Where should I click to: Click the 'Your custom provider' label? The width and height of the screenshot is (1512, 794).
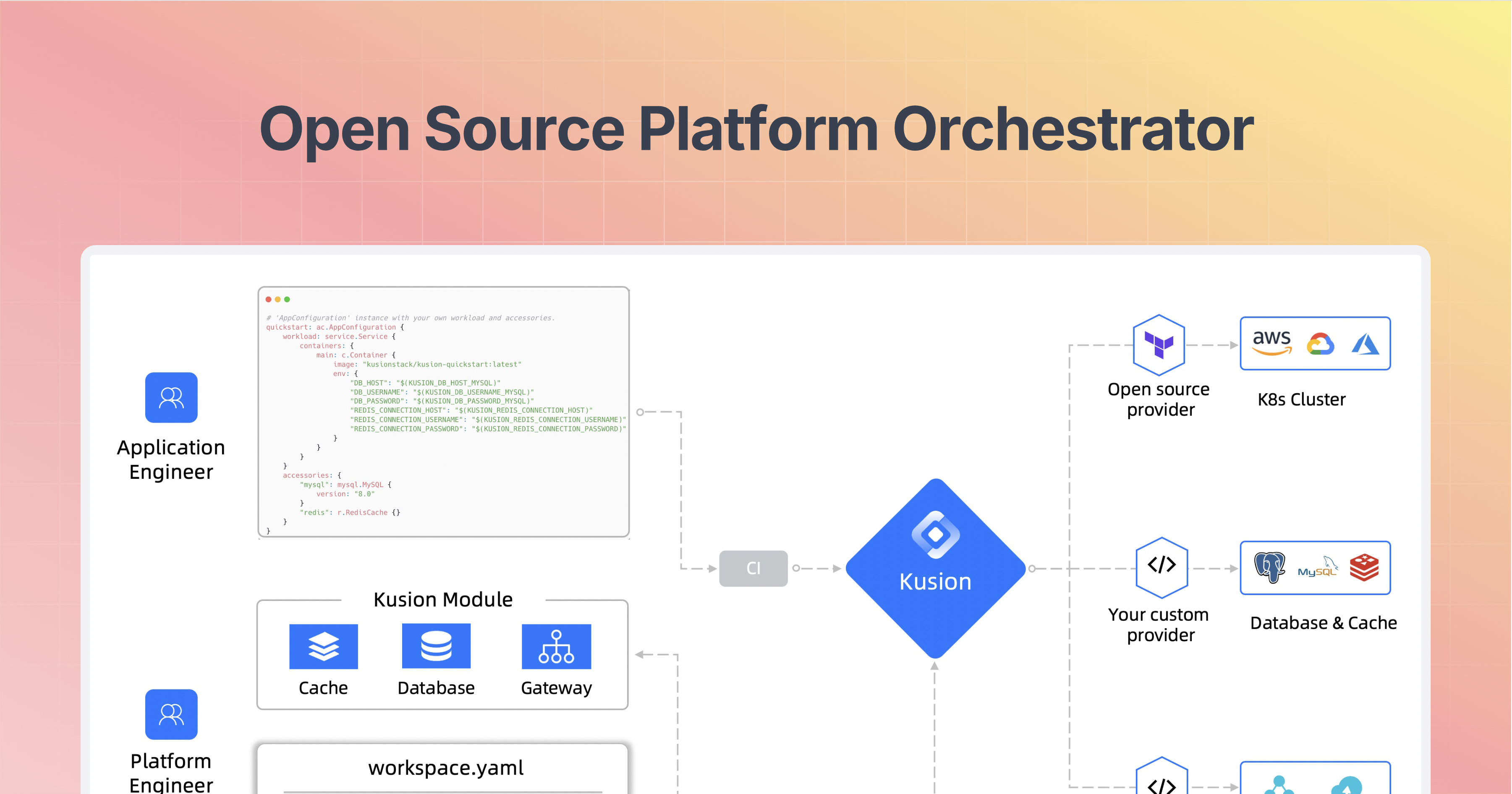click(x=1159, y=624)
